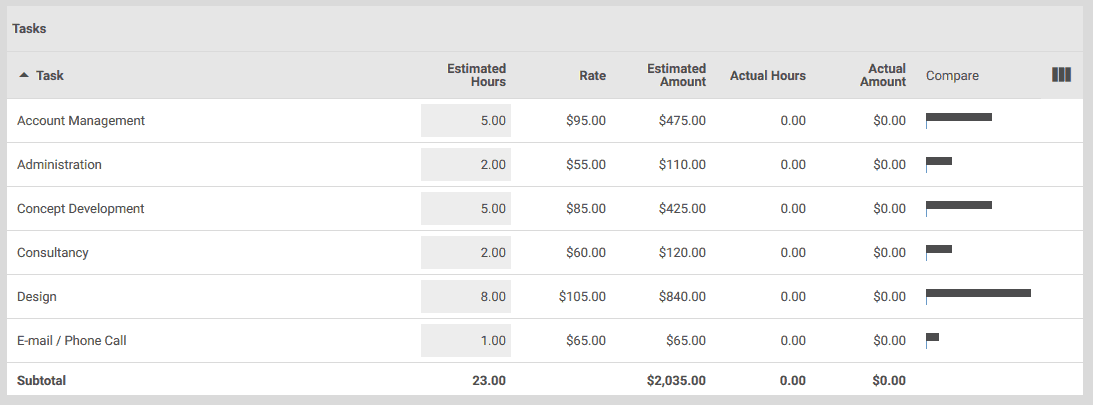This screenshot has height=405, width=1093.
Task: Edit Consultancy estimated hours field
Action: 466,253
